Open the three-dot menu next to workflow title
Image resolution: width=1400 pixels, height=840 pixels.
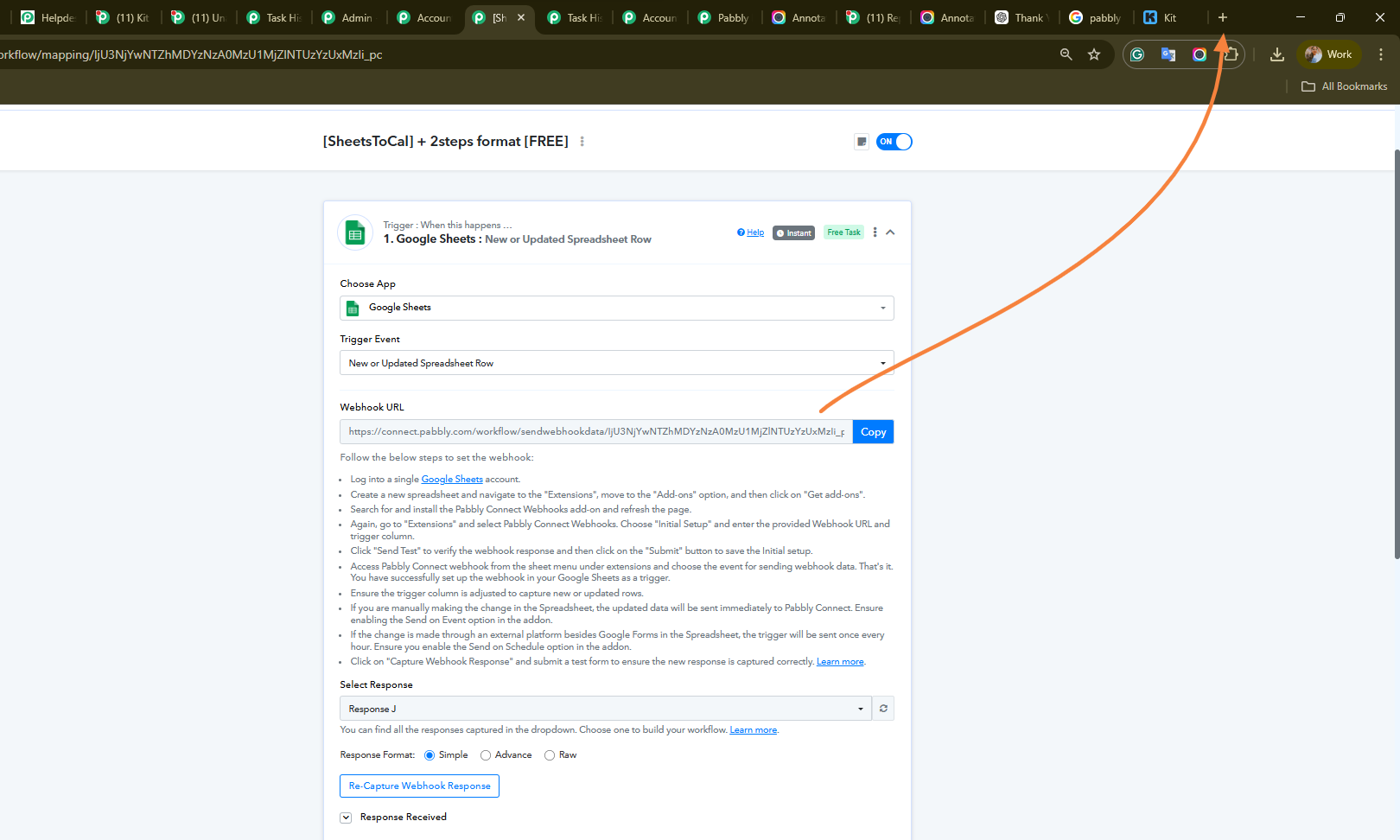(x=582, y=142)
